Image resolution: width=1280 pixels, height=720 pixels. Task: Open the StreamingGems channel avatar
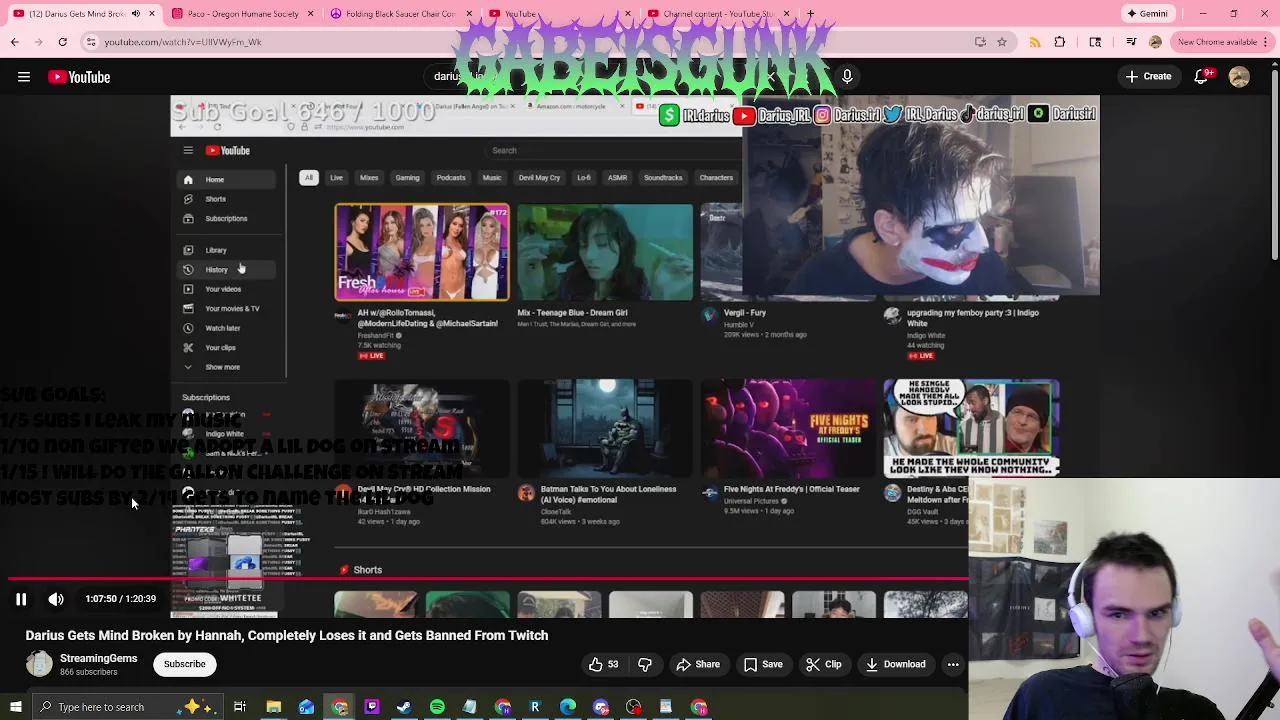pos(39,664)
